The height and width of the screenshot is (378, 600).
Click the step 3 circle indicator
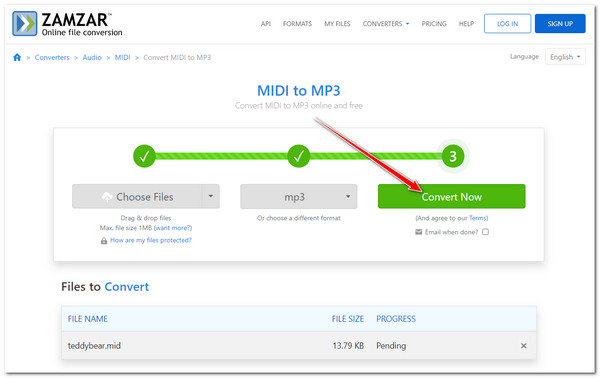click(453, 156)
